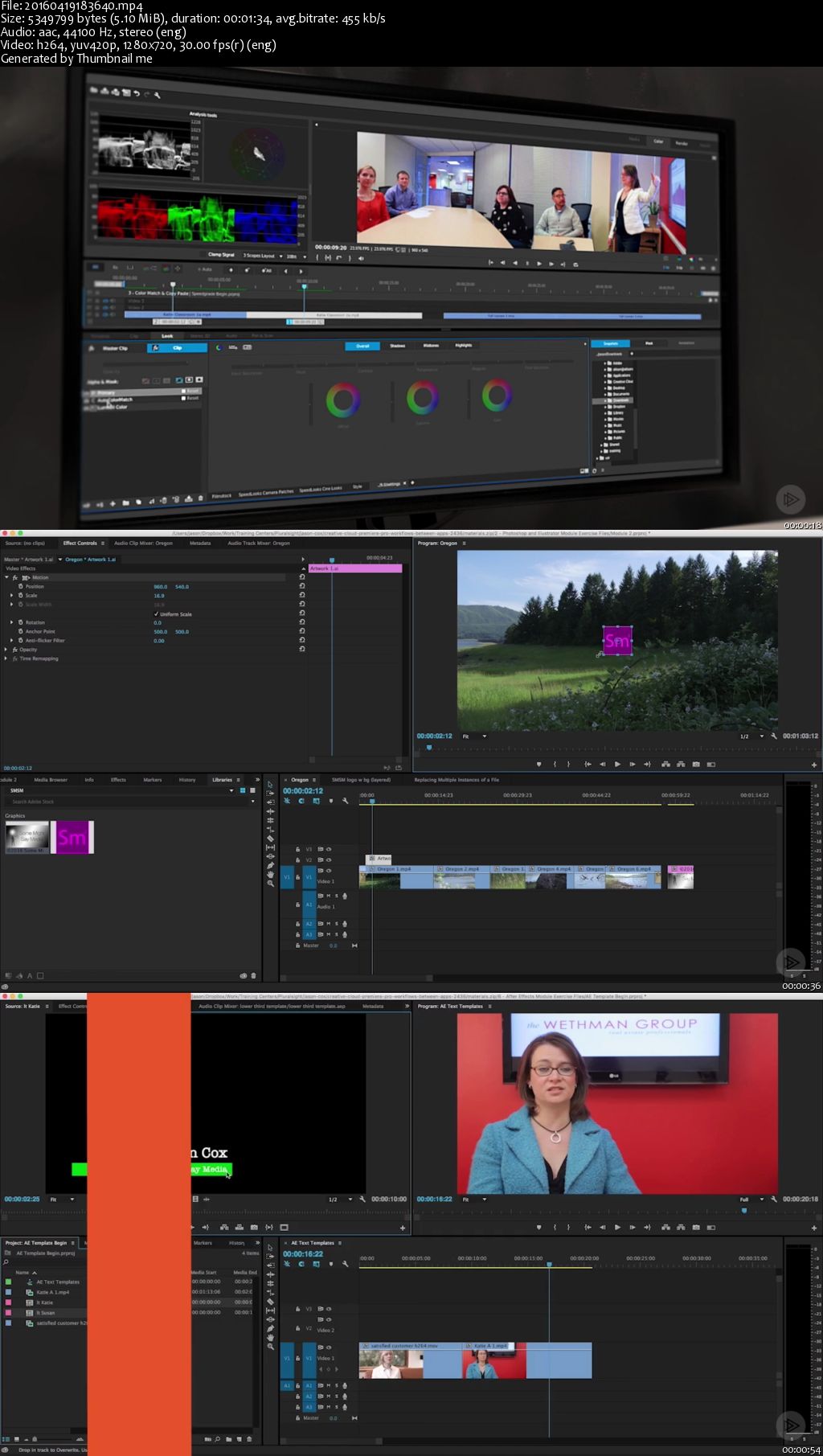Collapse the Motion effect group
The image size is (823, 1456).
pos(6,577)
